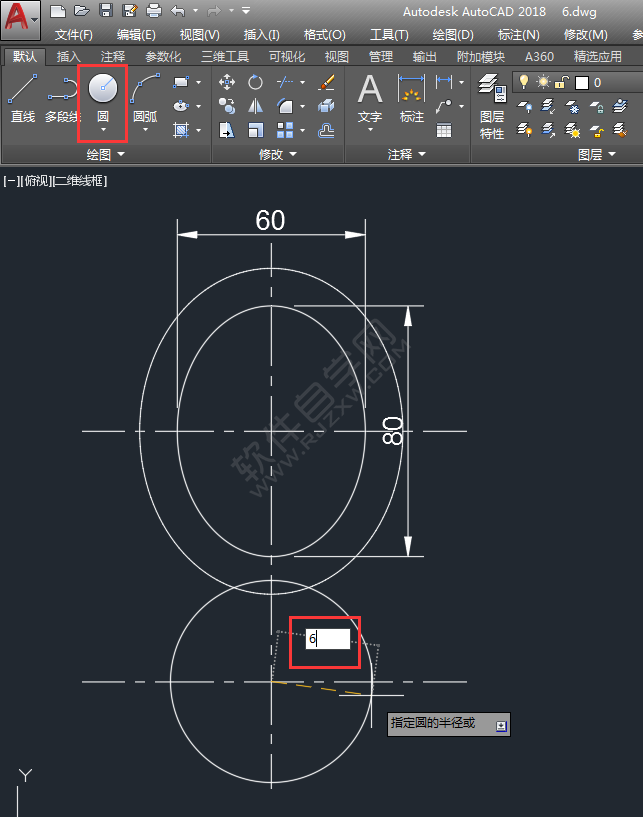Select the Linear dimension tool
The width and height of the screenshot is (643, 817).
pos(444,82)
